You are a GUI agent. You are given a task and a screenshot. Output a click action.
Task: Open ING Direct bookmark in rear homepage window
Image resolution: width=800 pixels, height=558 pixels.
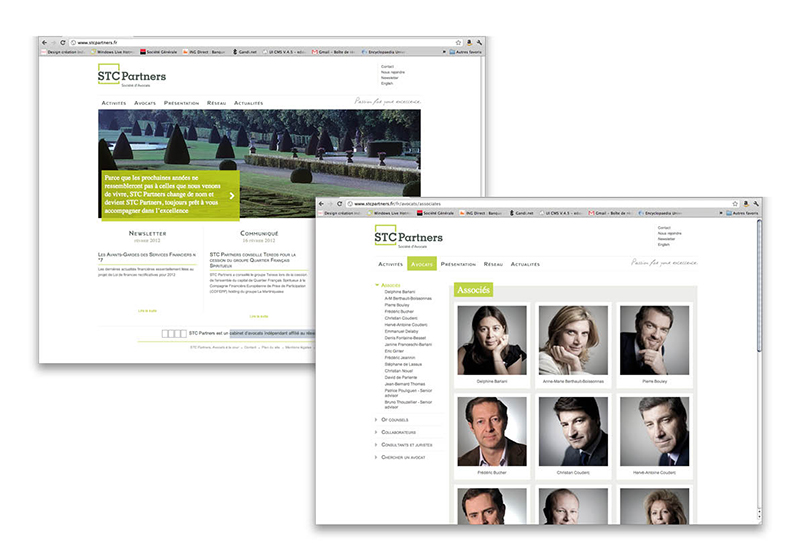pos(204,52)
